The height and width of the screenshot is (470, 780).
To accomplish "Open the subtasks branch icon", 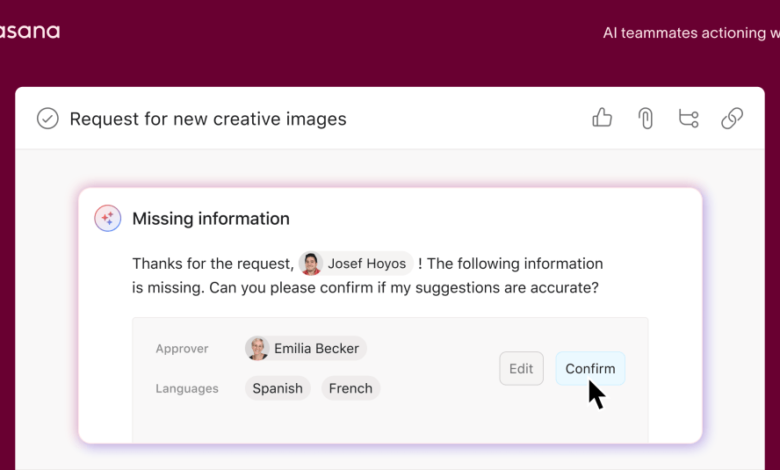I will coord(688,118).
